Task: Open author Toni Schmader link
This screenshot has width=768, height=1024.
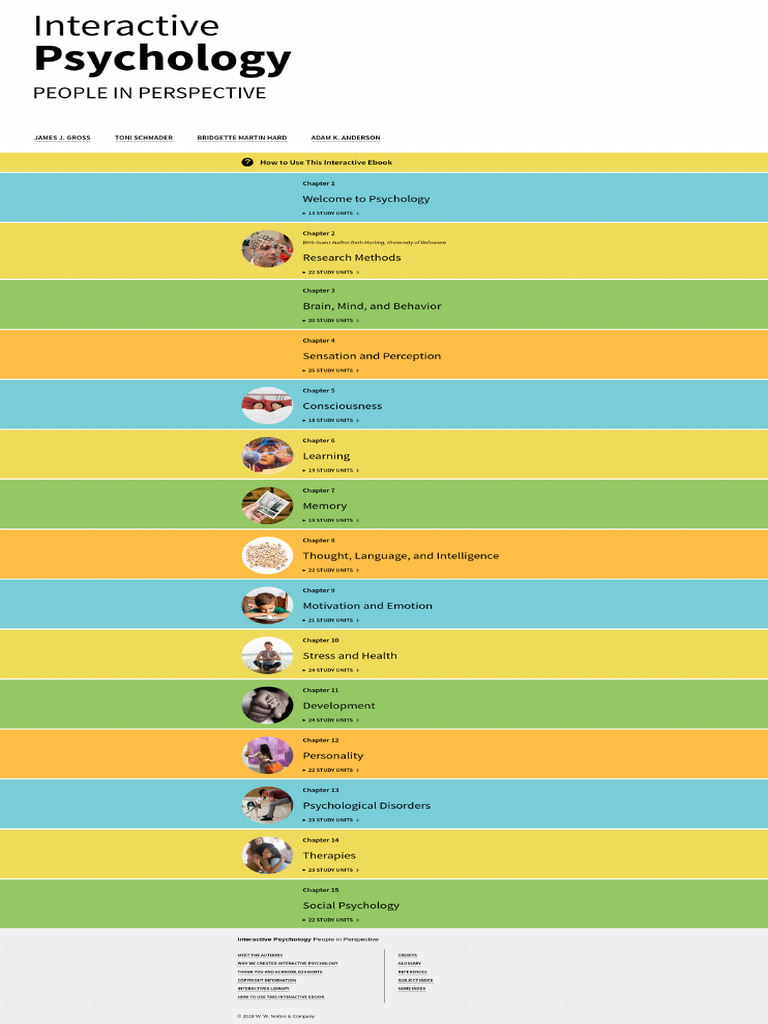Action: (144, 138)
